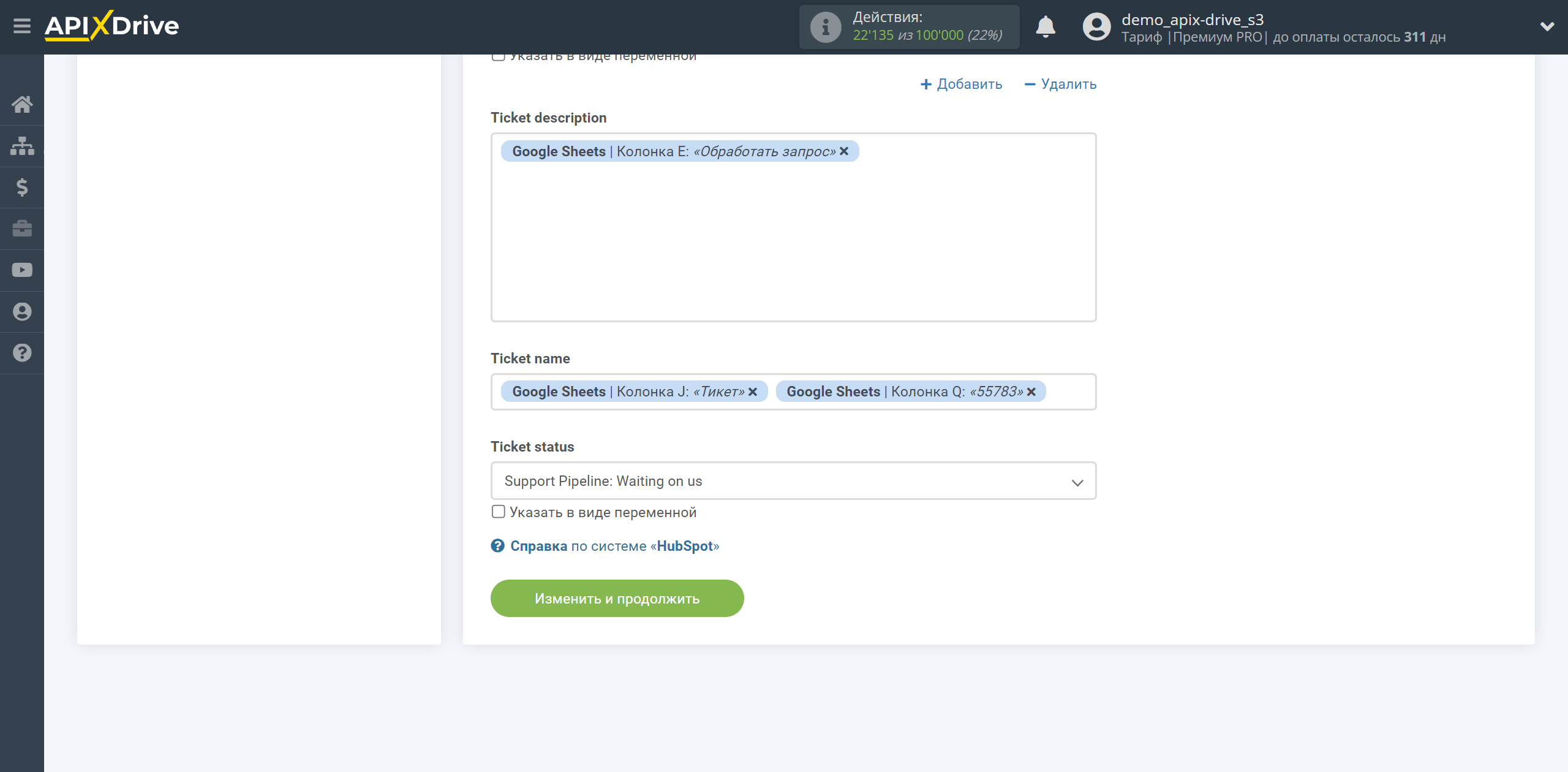
Task: Remove the Колонка E description tag
Action: click(844, 151)
